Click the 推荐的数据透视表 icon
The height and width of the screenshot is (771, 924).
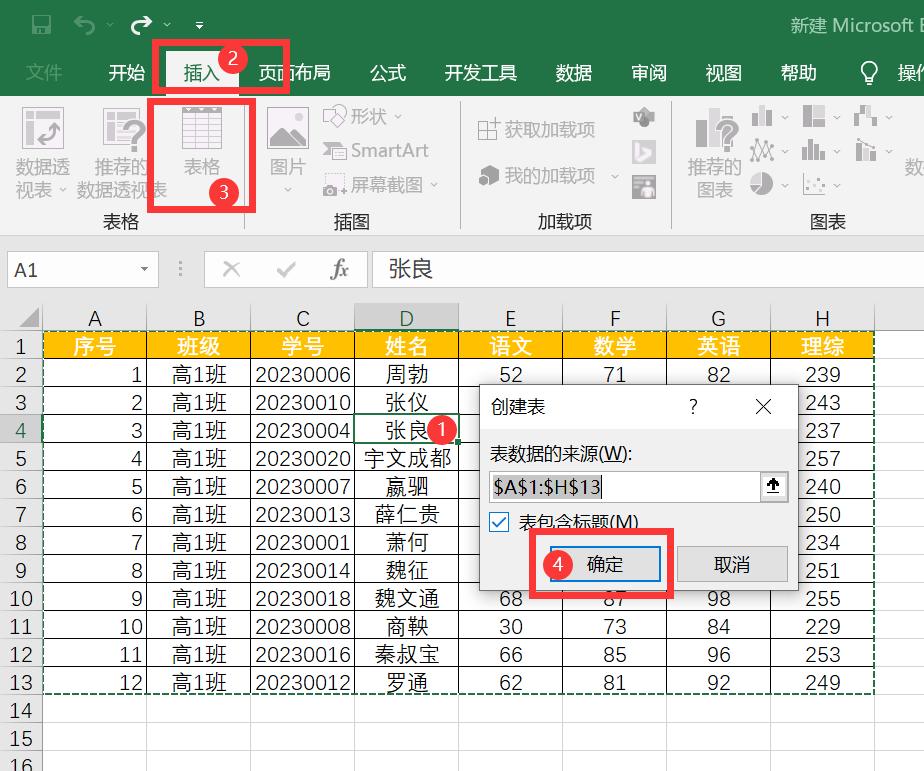123,128
